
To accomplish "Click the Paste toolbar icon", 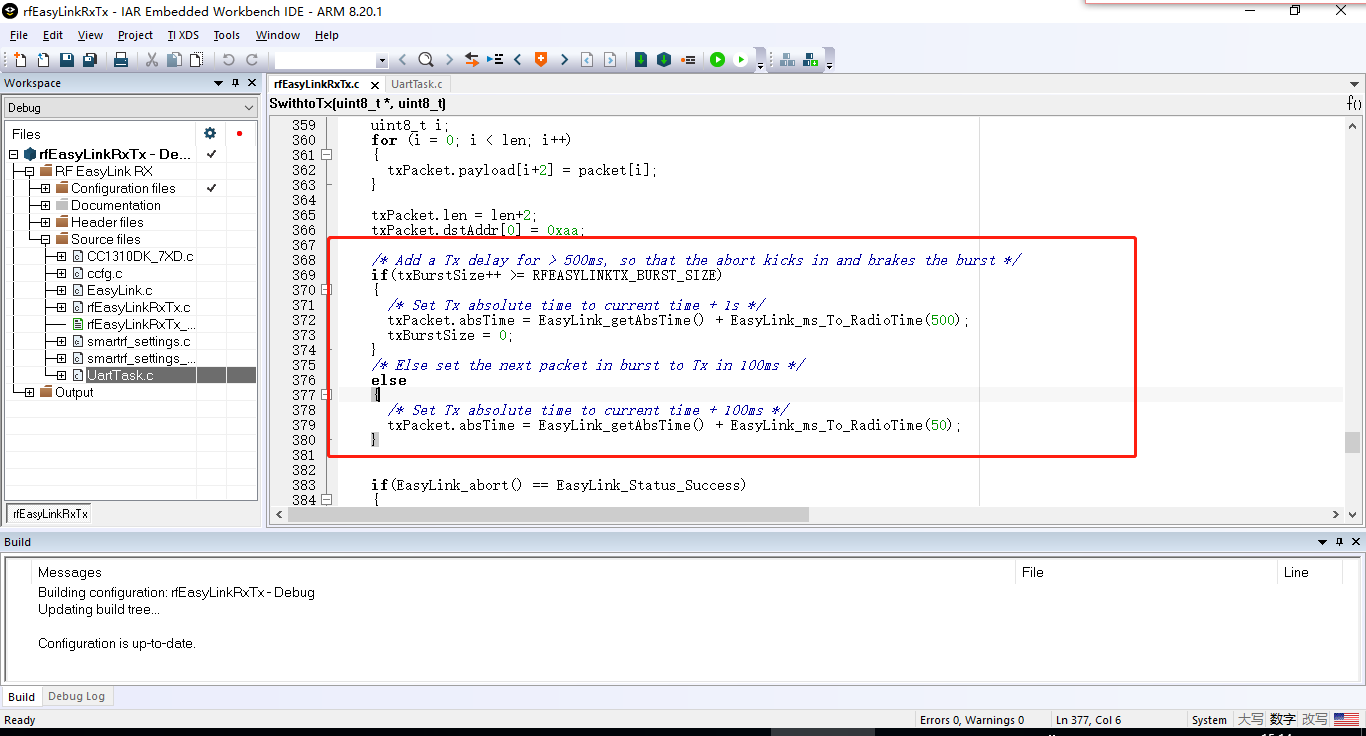I will coord(196,60).
